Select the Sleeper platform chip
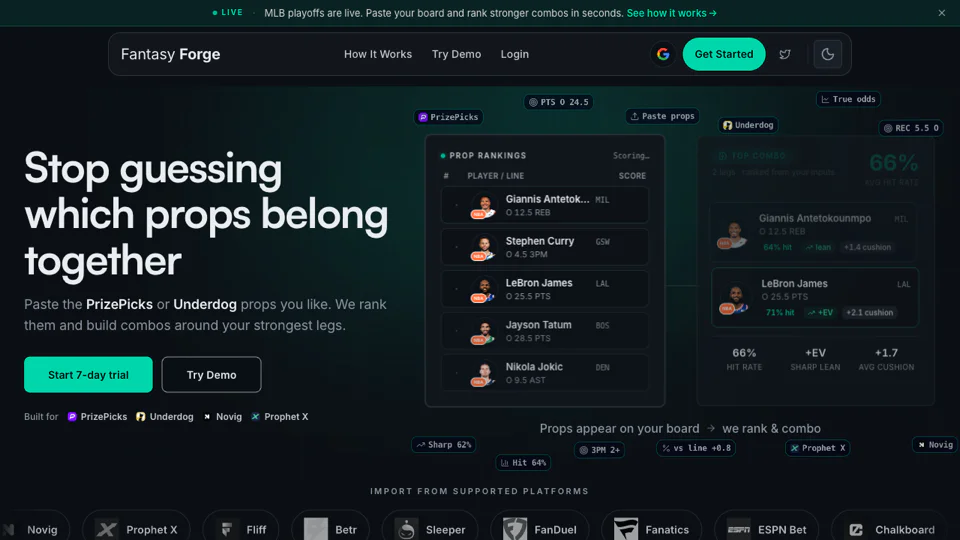 [430, 529]
